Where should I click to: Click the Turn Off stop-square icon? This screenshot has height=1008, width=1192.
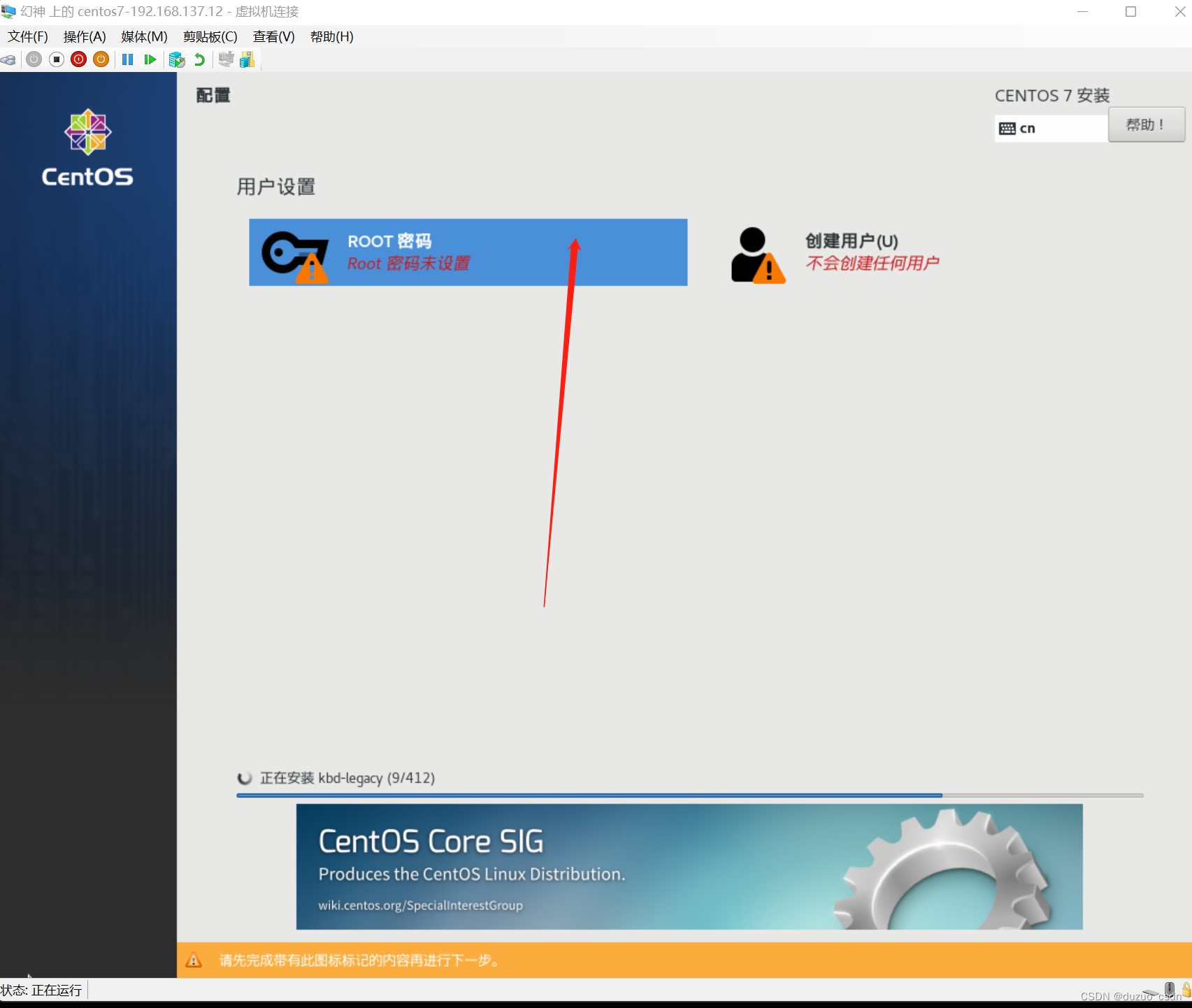(57, 59)
